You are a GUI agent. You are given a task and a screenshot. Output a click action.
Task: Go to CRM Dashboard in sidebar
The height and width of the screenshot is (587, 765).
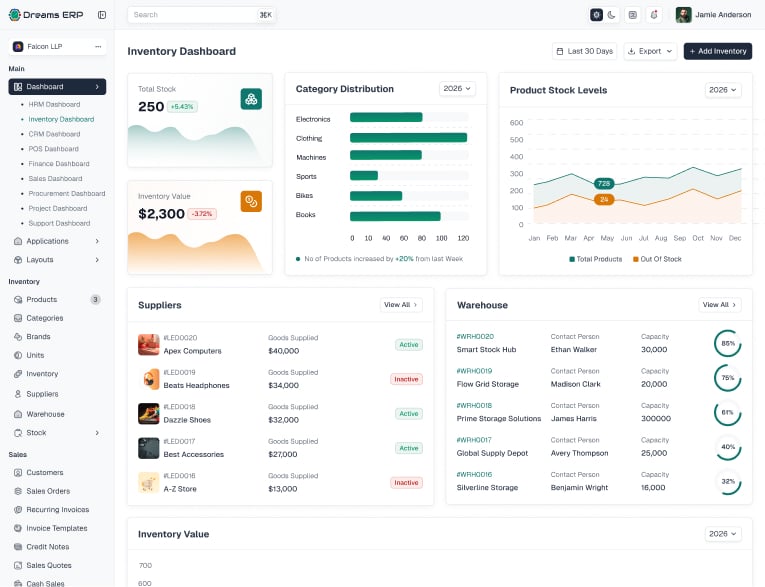(54, 134)
